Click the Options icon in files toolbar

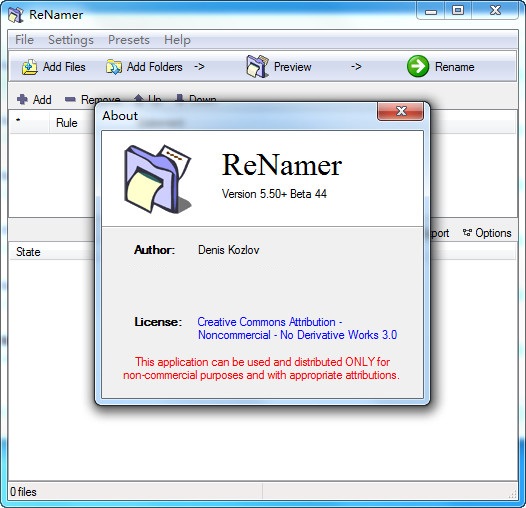(x=467, y=233)
